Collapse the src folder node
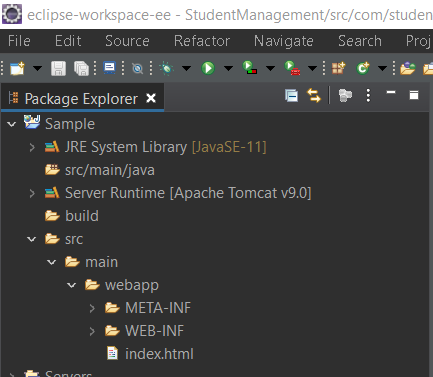The image size is (433, 377). point(32,239)
